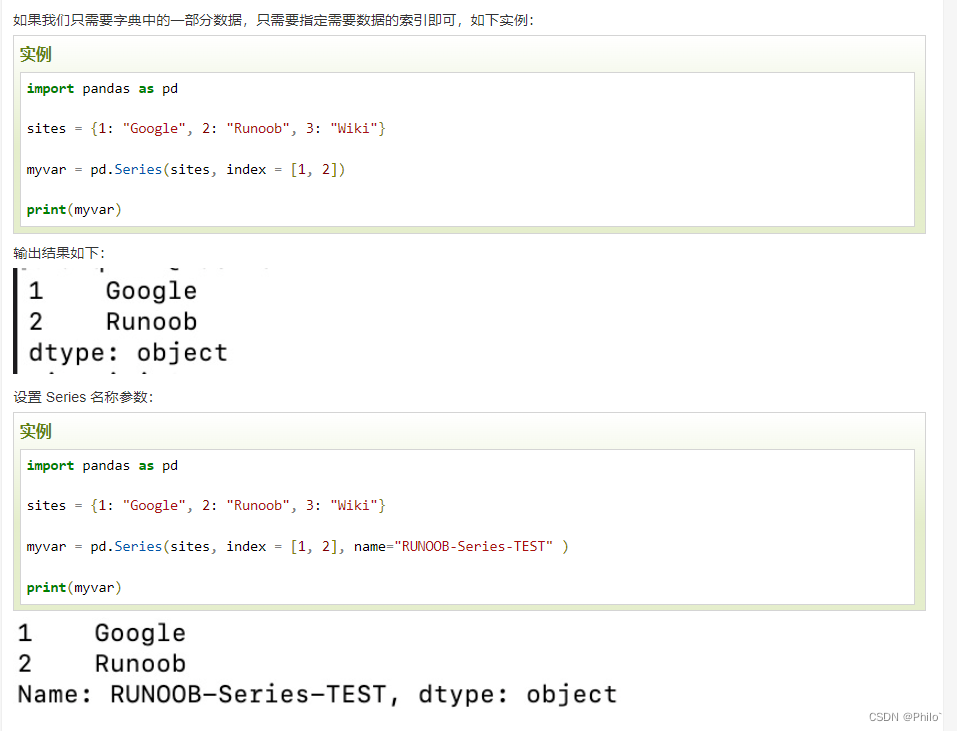Click standalone 'dtype: object' output line
957x731 pixels.
point(128,353)
